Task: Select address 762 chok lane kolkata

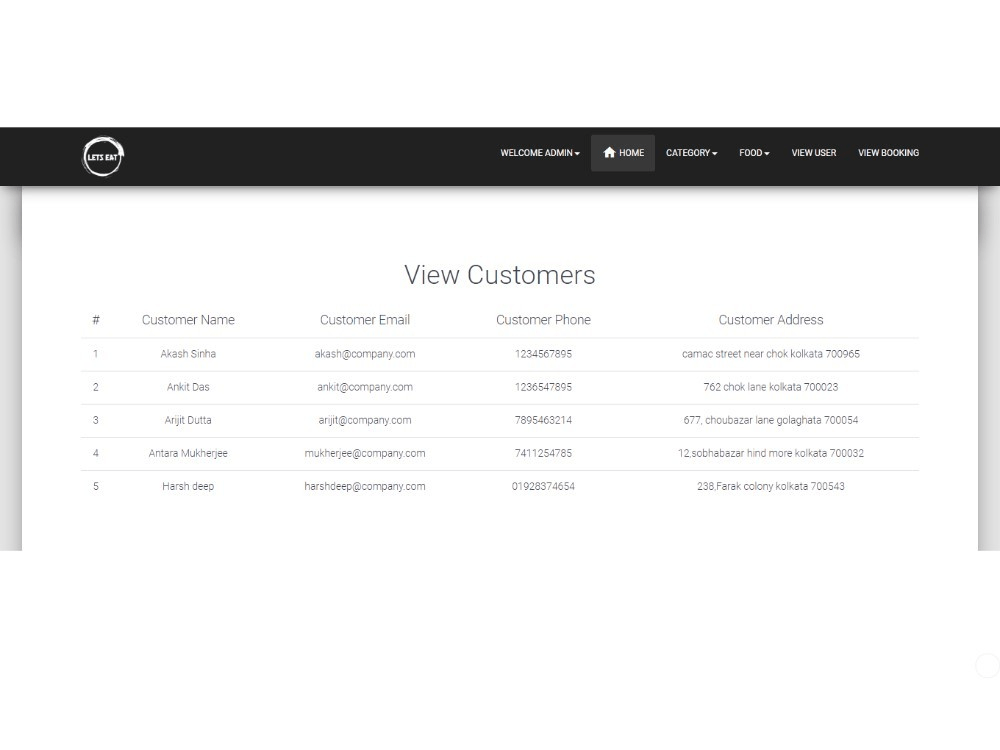Action: (752, 386)
